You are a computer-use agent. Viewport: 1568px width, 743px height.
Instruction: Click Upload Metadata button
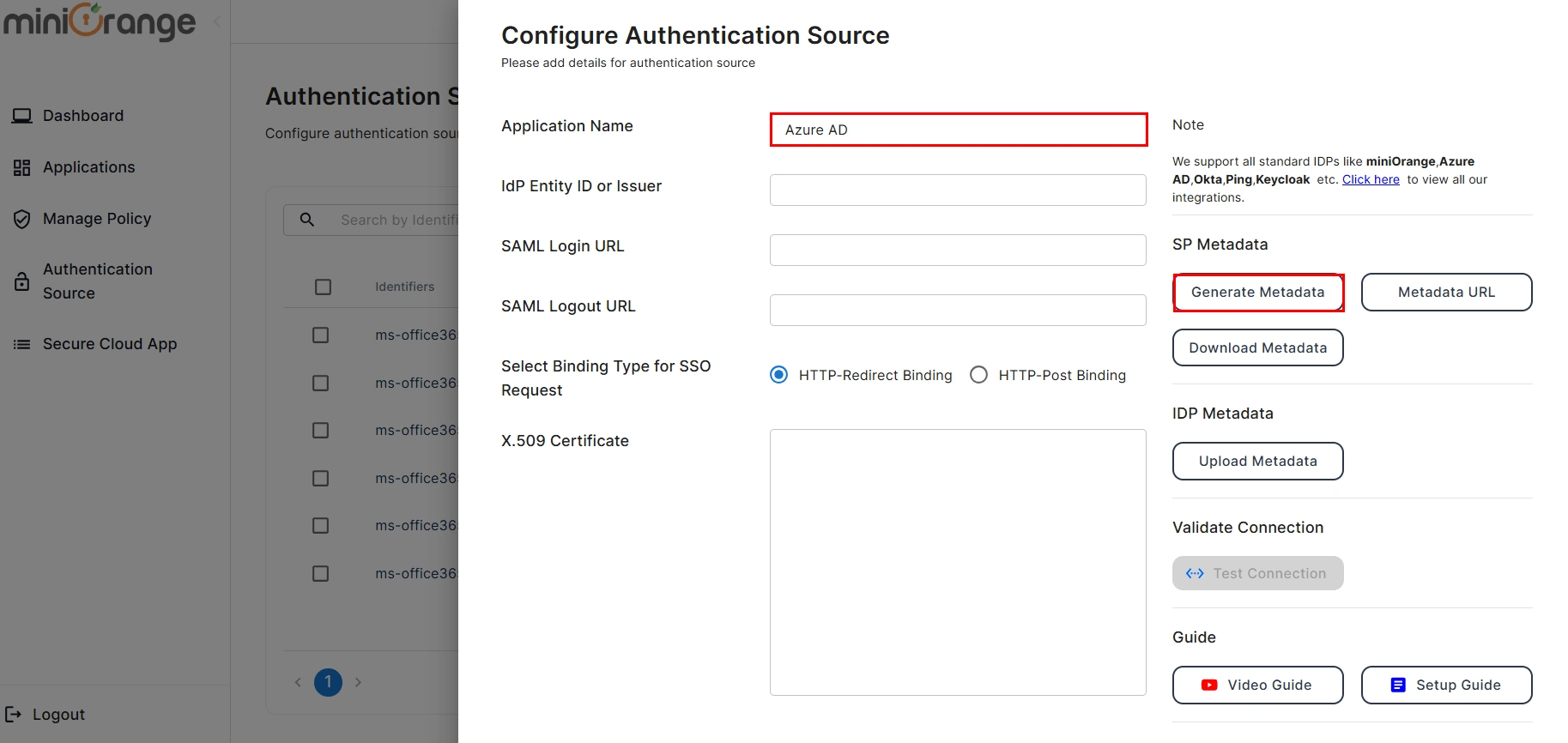point(1258,462)
